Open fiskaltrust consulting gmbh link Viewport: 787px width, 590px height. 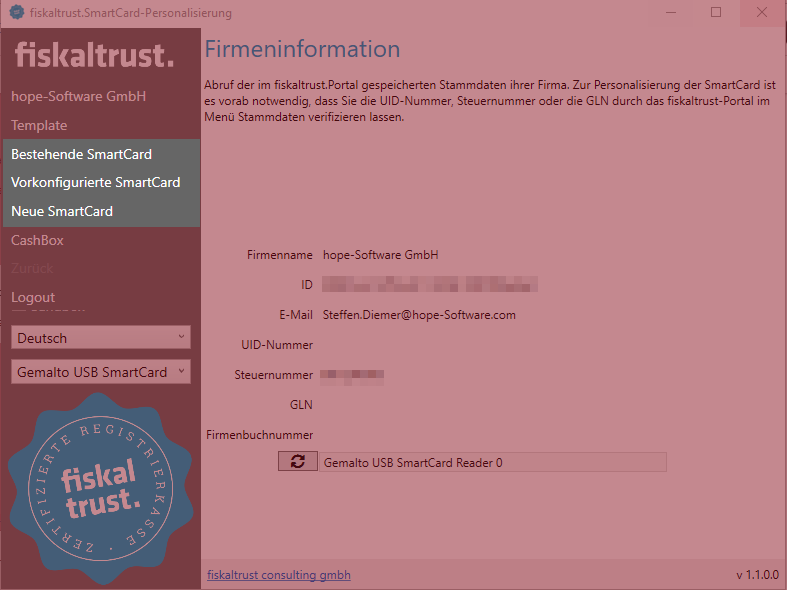point(279,575)
